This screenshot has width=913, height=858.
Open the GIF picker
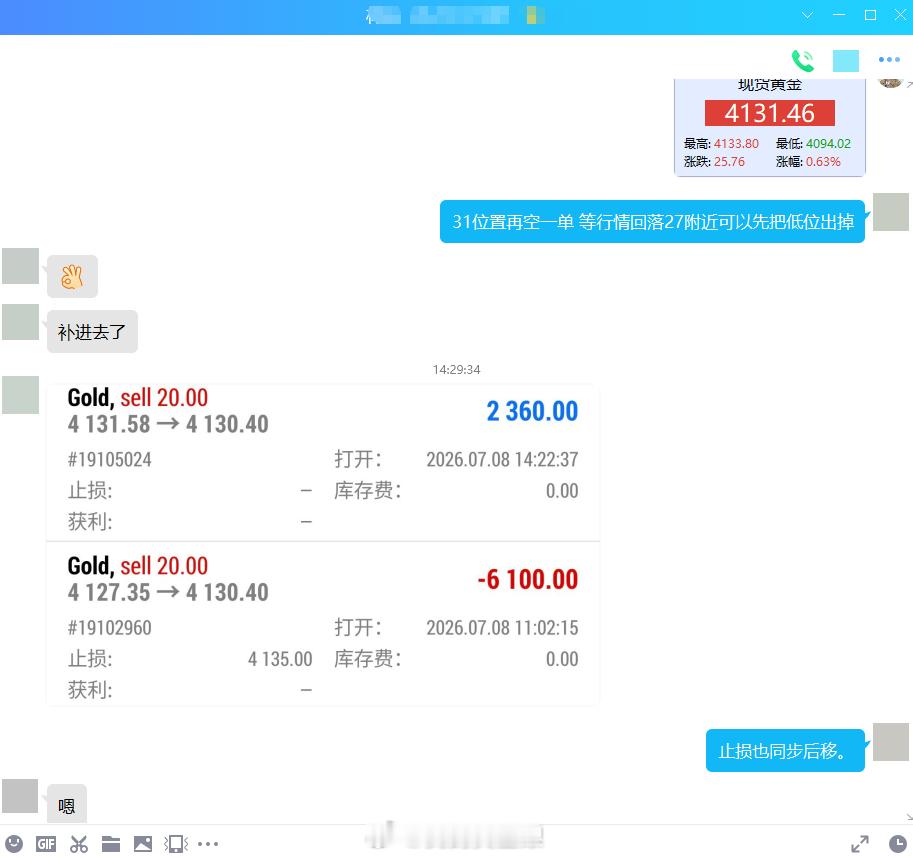pos(46,843)
